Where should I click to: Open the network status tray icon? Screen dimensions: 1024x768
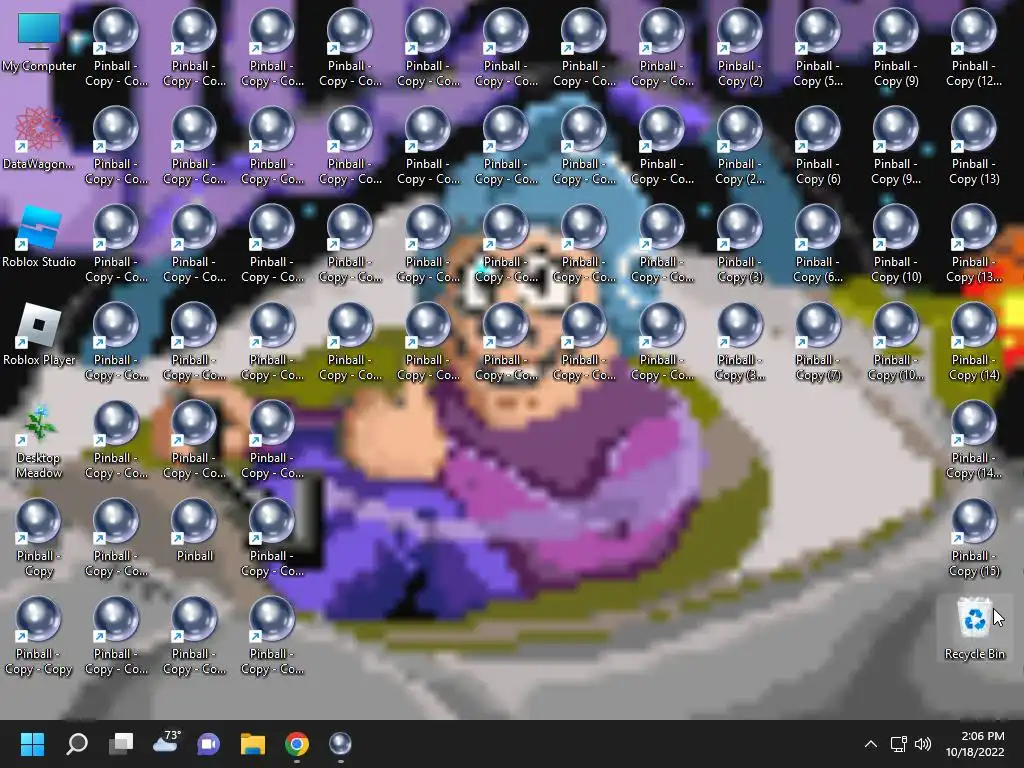coord(899,744)
